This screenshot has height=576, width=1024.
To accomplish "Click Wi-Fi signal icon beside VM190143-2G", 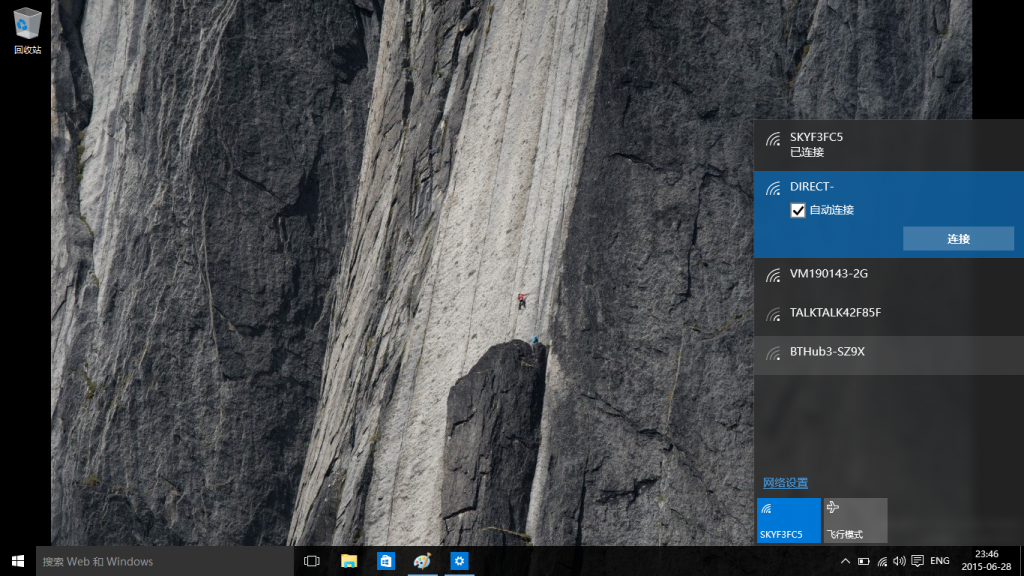I will pos(773,276).
